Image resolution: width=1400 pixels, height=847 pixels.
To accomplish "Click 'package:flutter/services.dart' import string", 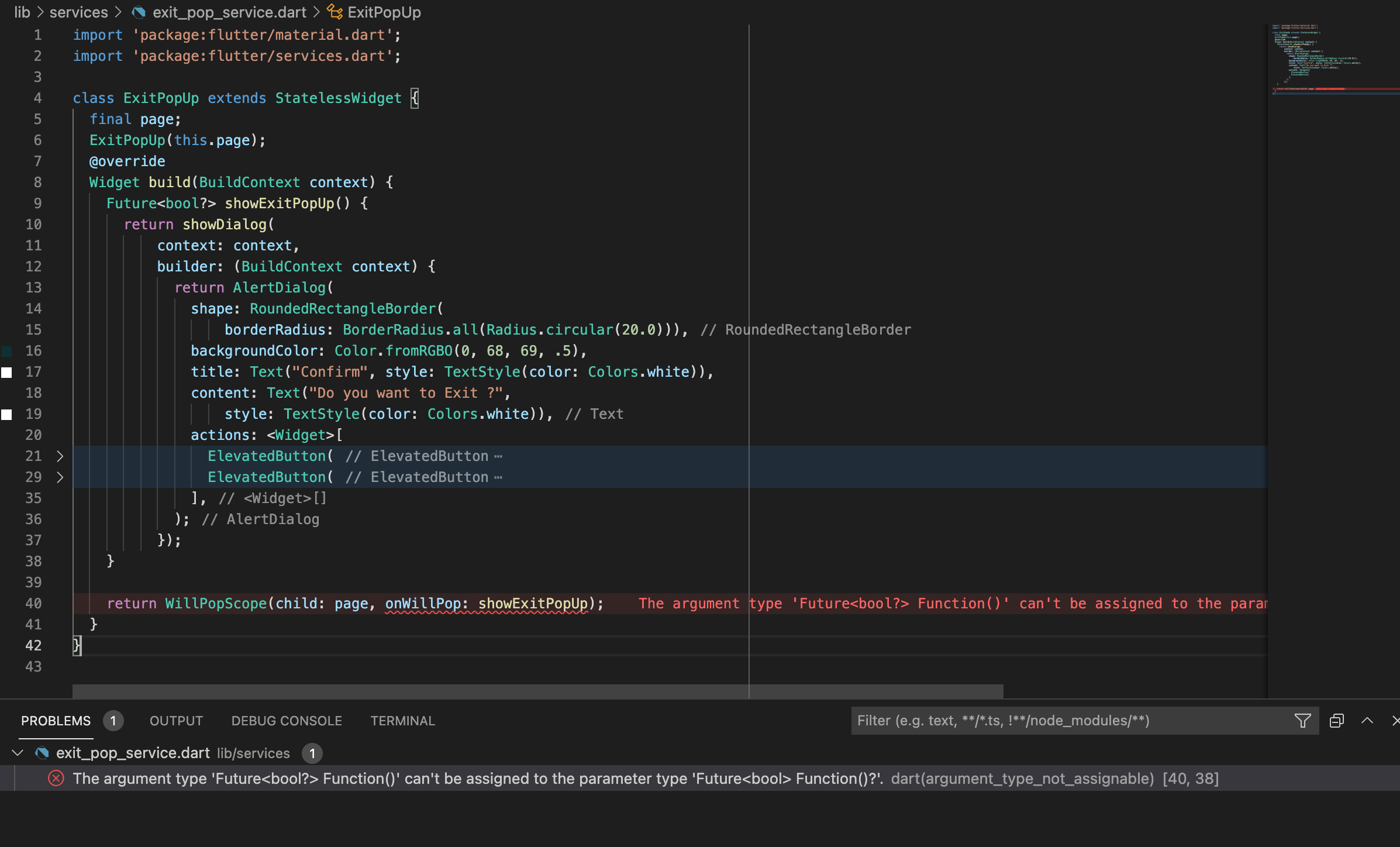I will click(263, 56).
